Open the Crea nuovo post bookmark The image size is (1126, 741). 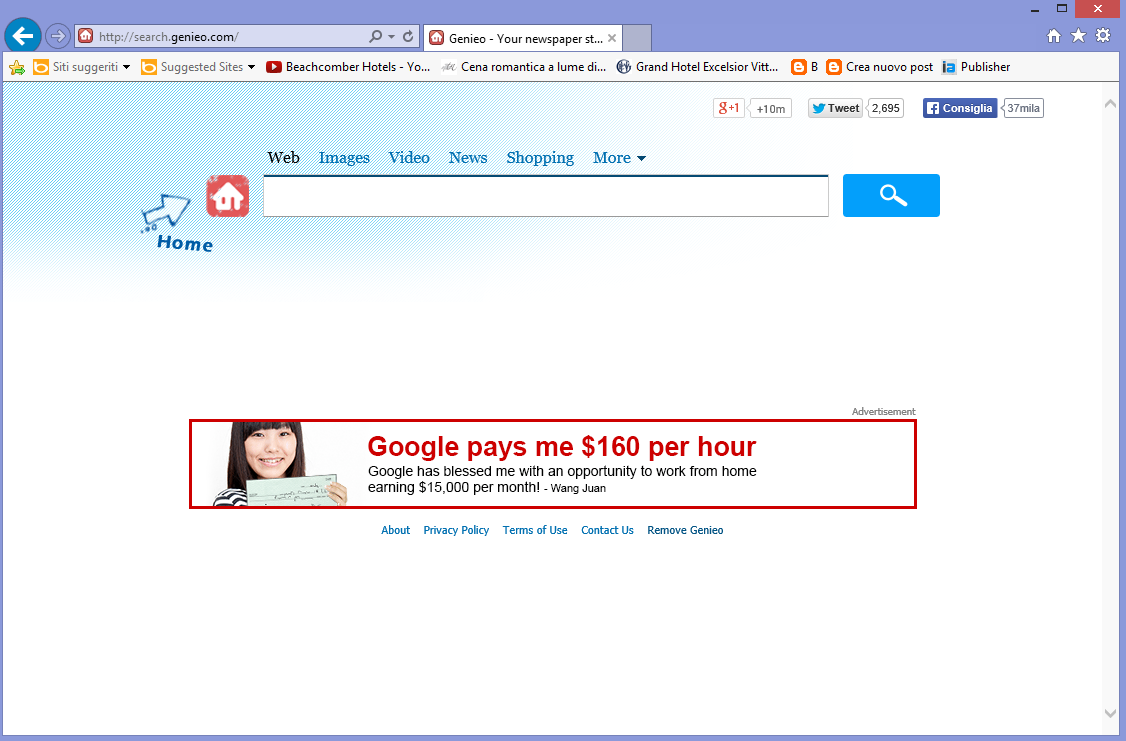tap(880, 67)
